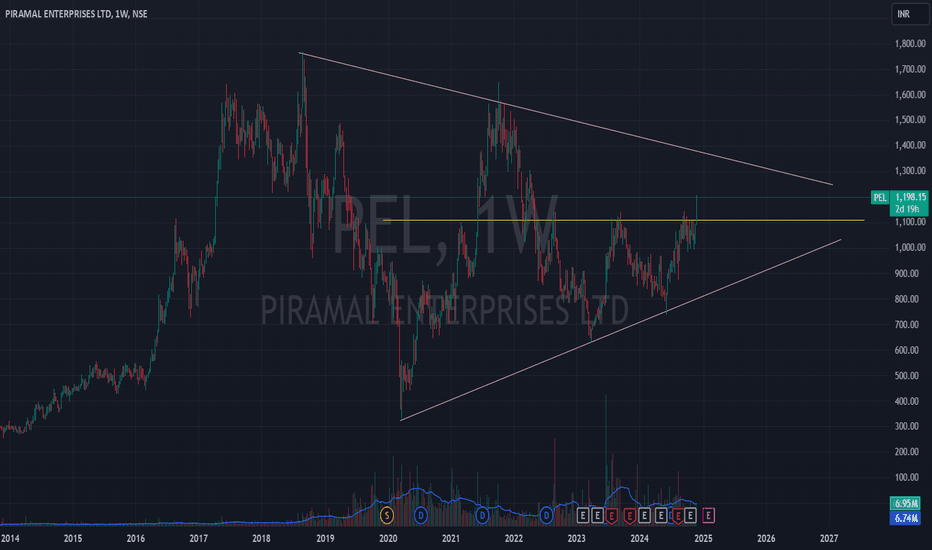
Task: Click the 2d 19h bar countdown
Action: coord(908,209)
